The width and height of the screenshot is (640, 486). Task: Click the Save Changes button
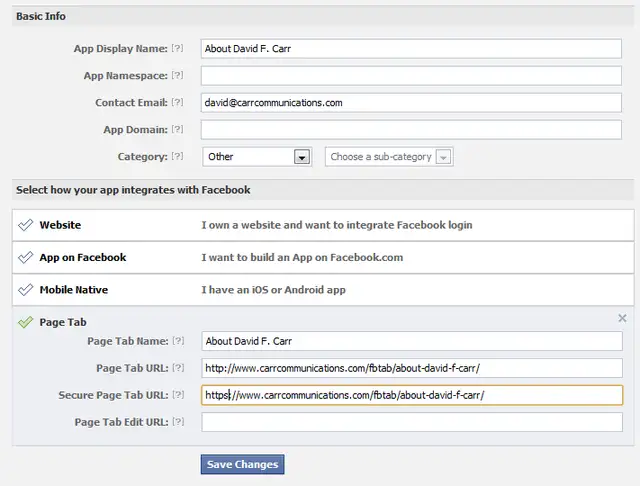(x=242, y=464)
